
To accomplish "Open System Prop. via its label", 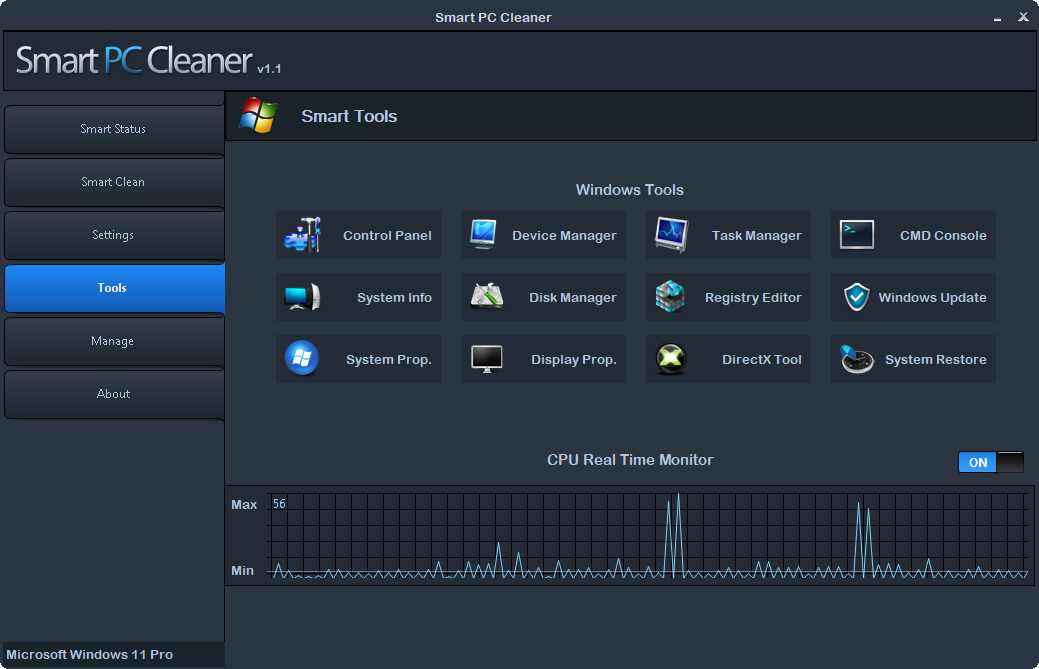I will pos(388,360).
